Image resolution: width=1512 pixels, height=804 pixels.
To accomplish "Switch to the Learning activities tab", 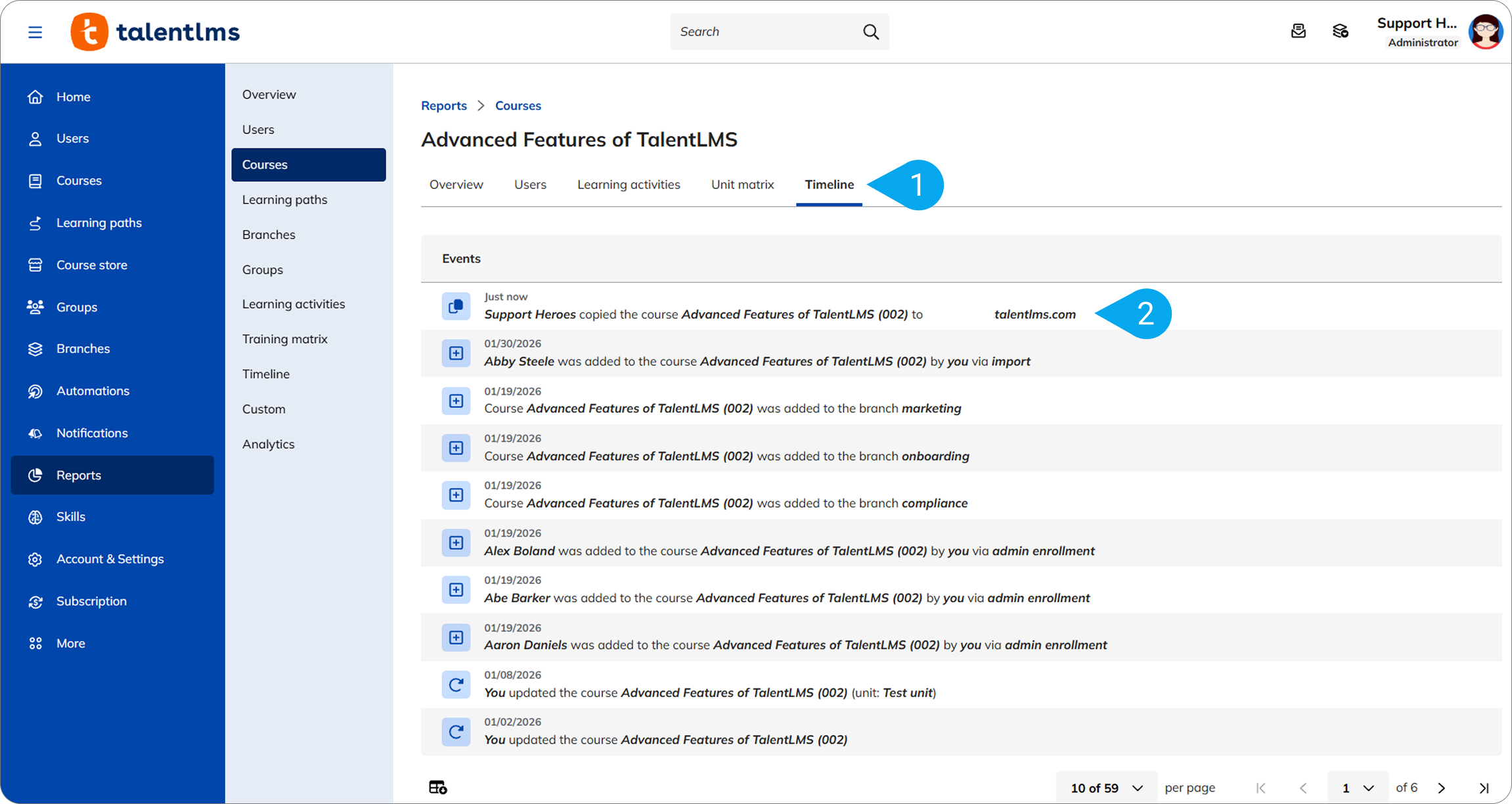I will [629, 185].
